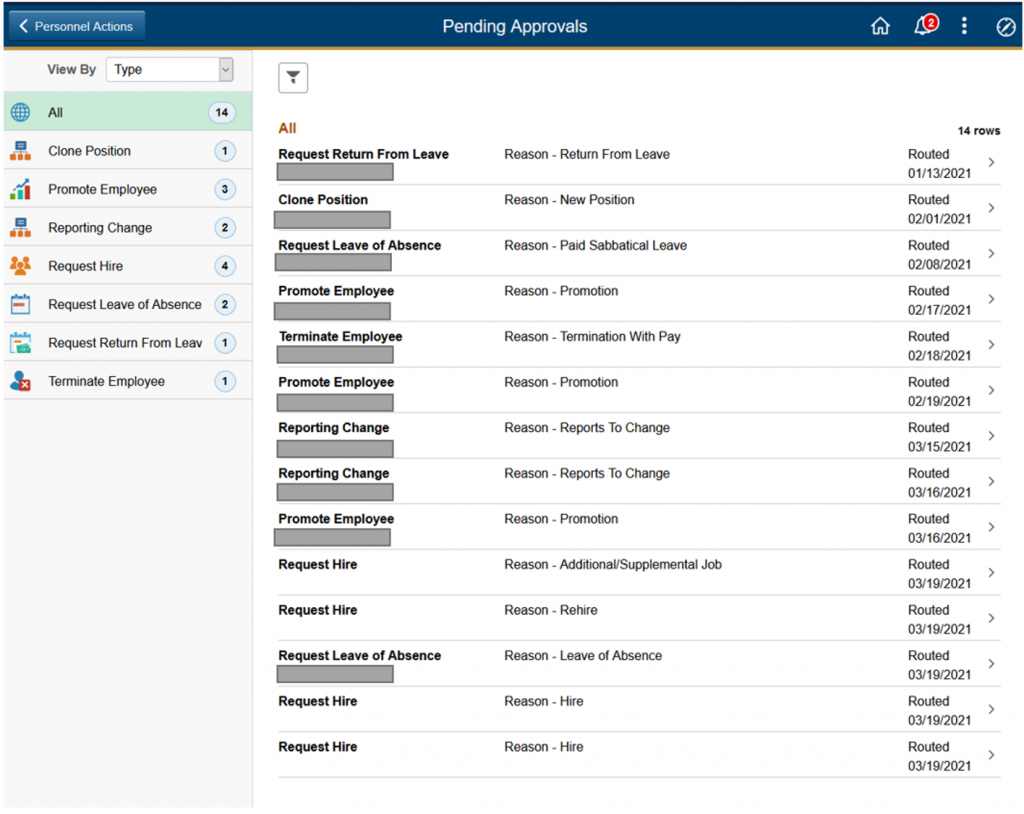Click the orange 'All' list heading
Viewport: 1024px width, 814px height.
click(x=287, y=128)
